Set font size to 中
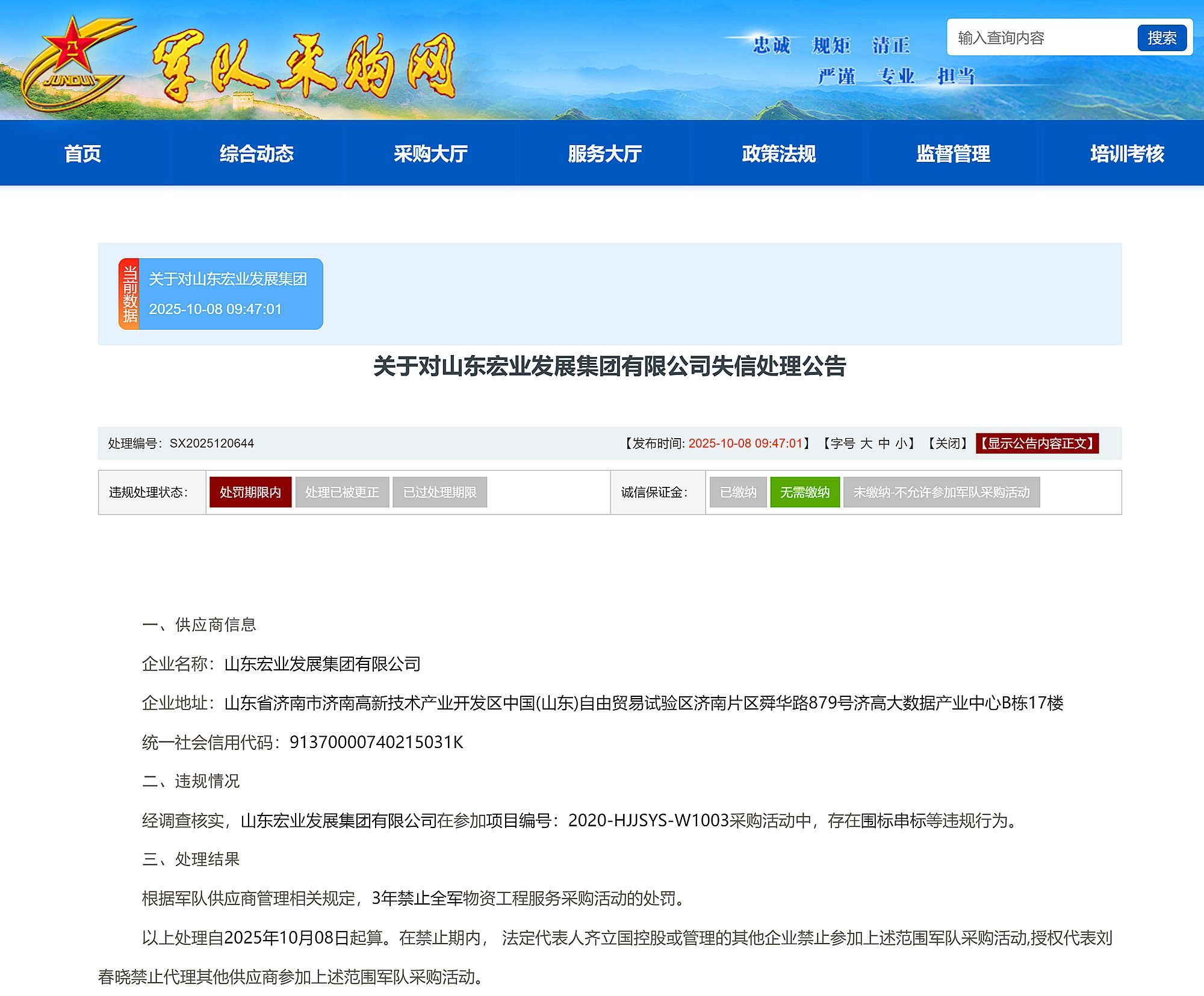This screenshot has width=1204, height=996. click(x=884, y=444)
